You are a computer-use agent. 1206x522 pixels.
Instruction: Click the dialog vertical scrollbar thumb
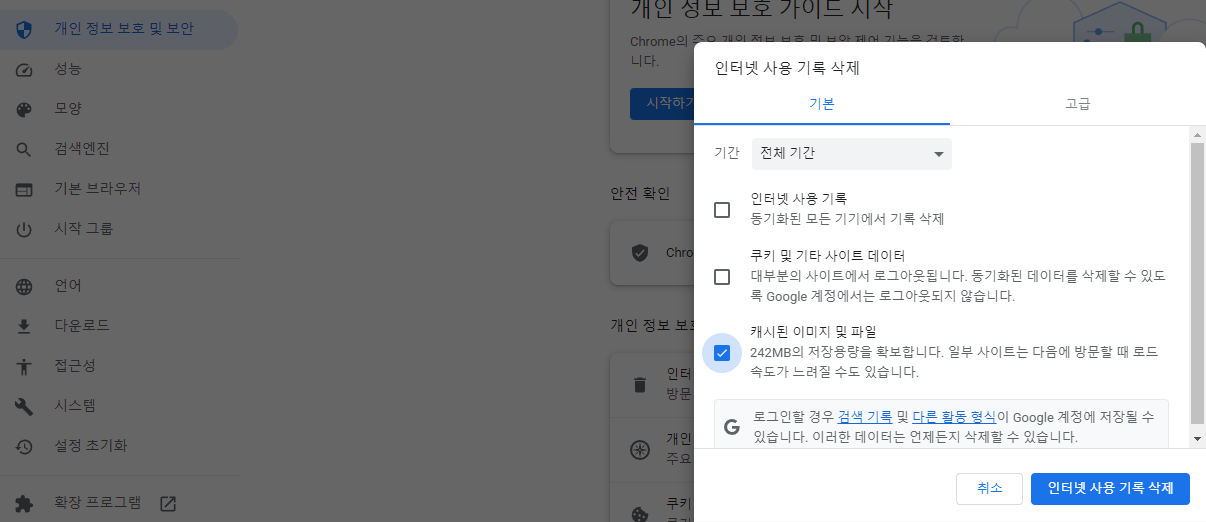[1197, 284]
